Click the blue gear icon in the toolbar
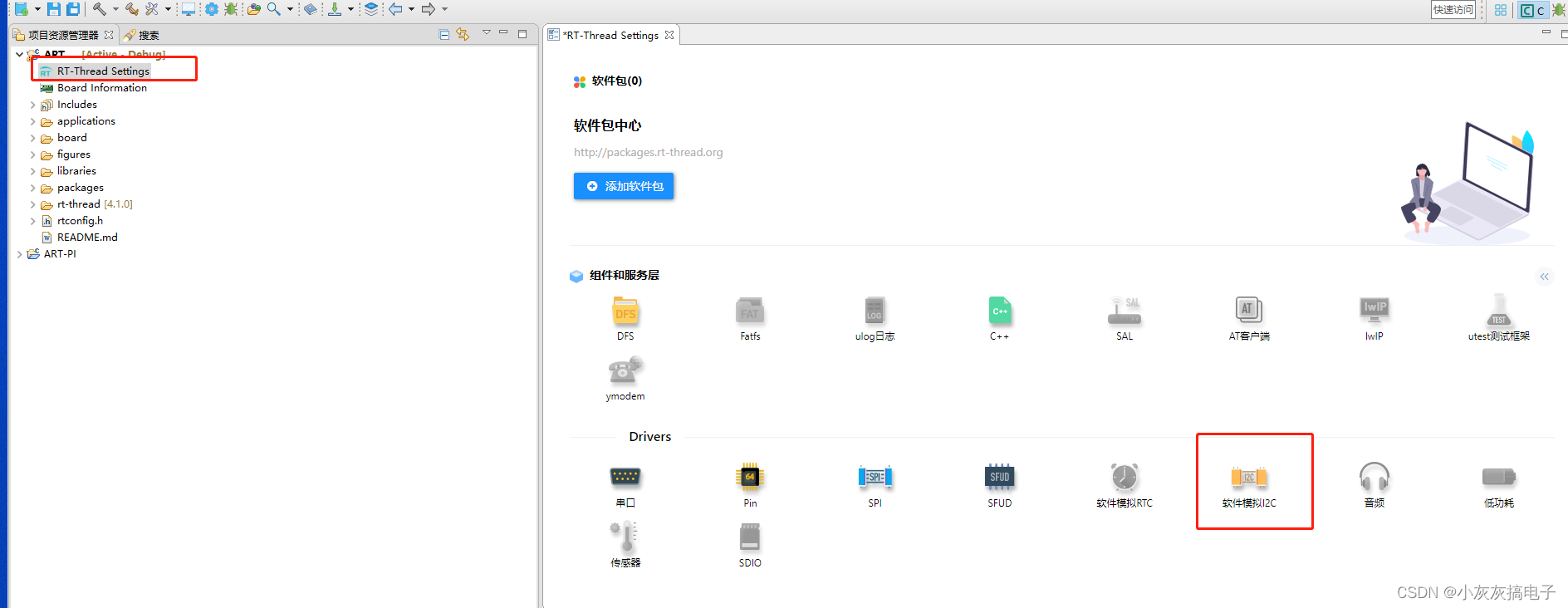The image size is (1568, 608). click(x=212, y=9)
